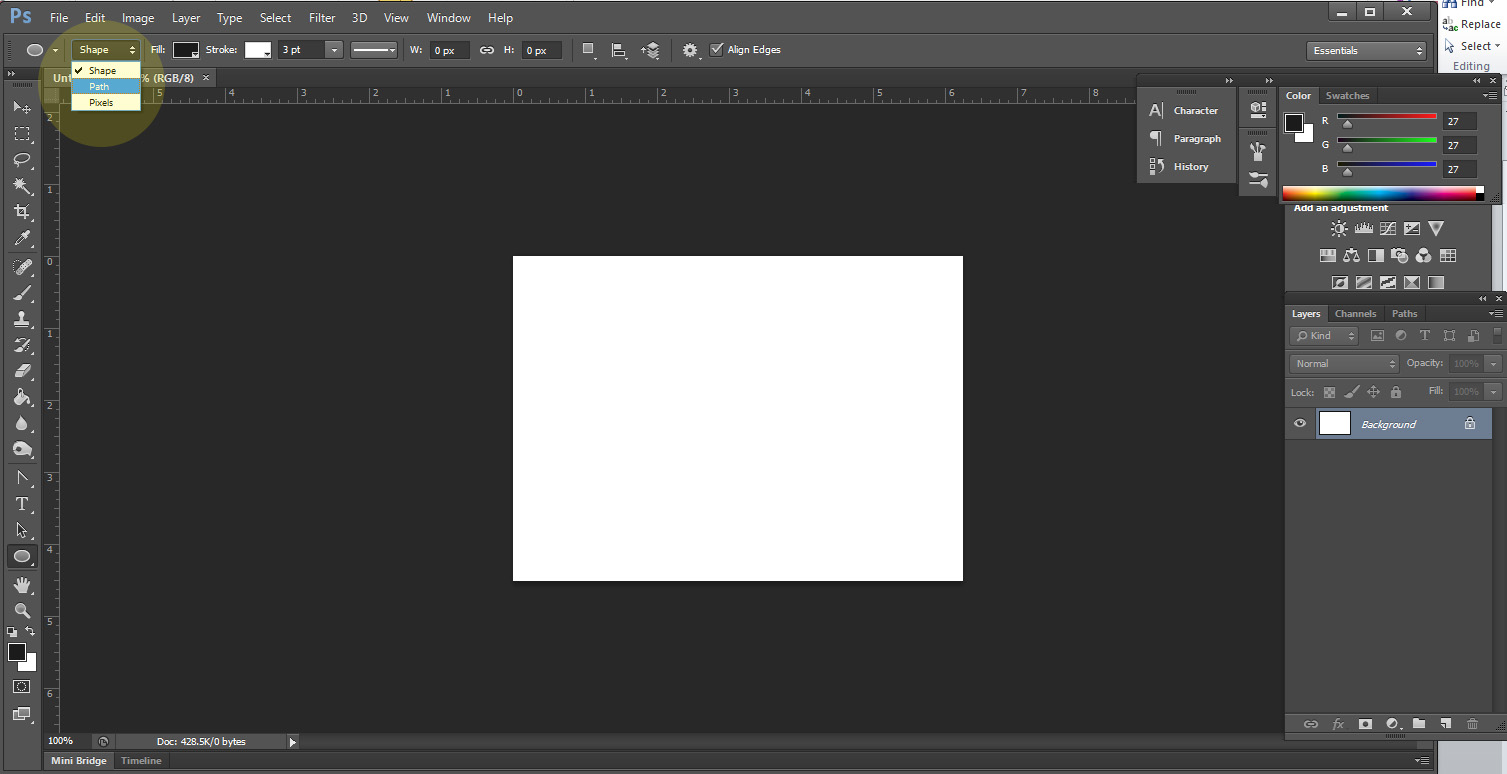The height and width of the screenshot is (774, 1507).
Task: Open the History panel
Action: pyautogui.click(x=1190, y=167)
